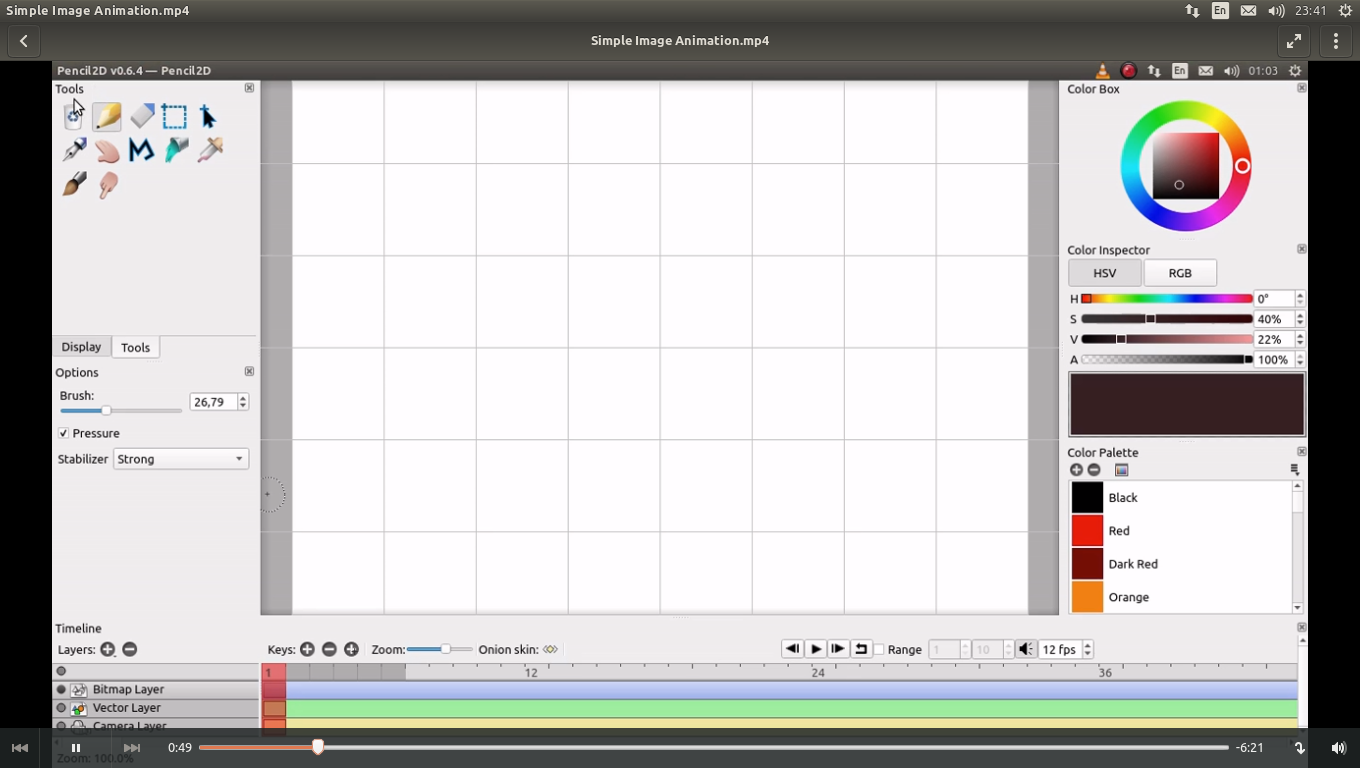Select the Brush tool
Screen dimensions: 1360x768
pyautogui.click(x=73, y=183)
